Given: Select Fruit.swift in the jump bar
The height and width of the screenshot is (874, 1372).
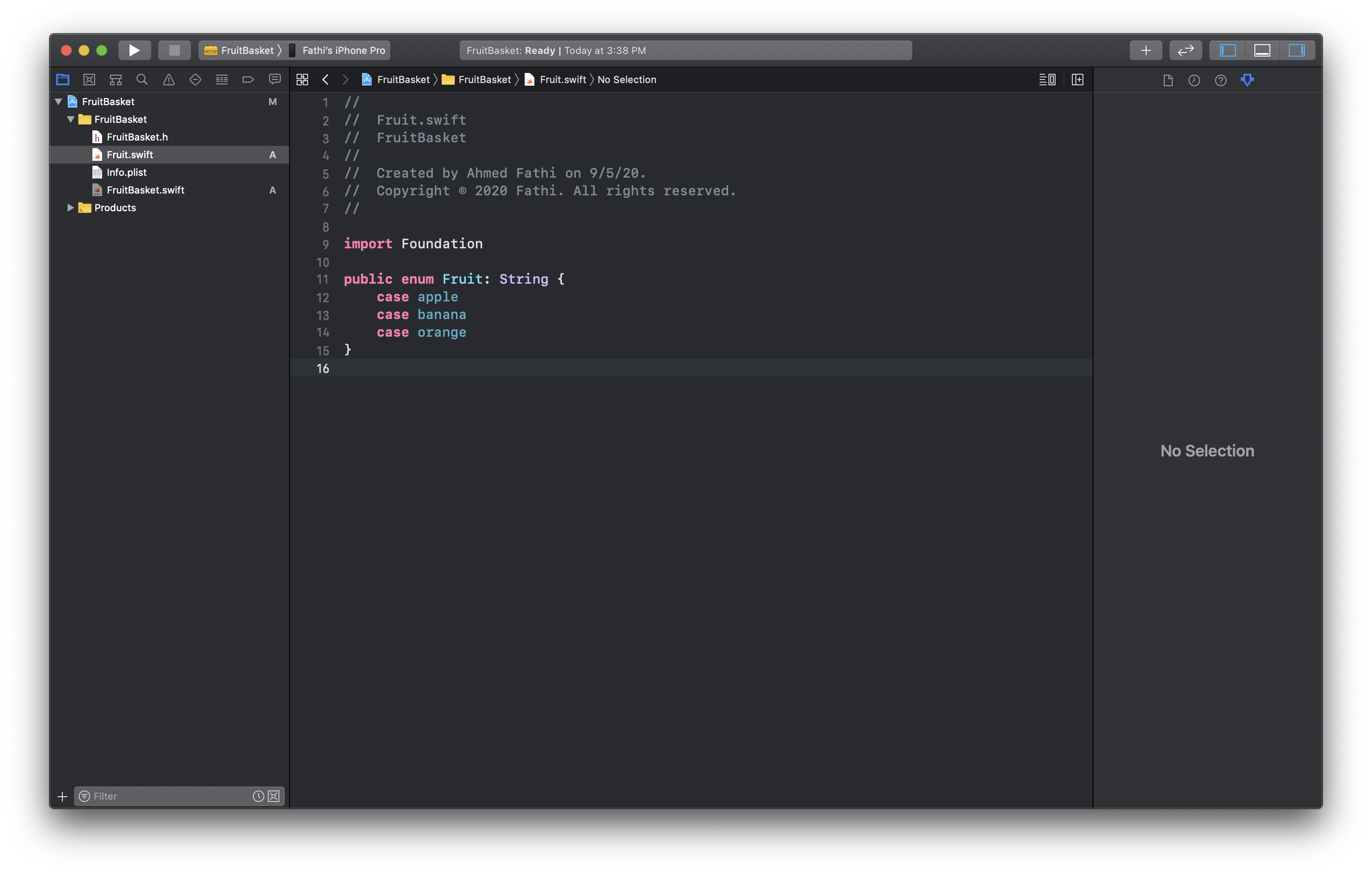Looking at the screenshot, I should click(x=563, y=79).
